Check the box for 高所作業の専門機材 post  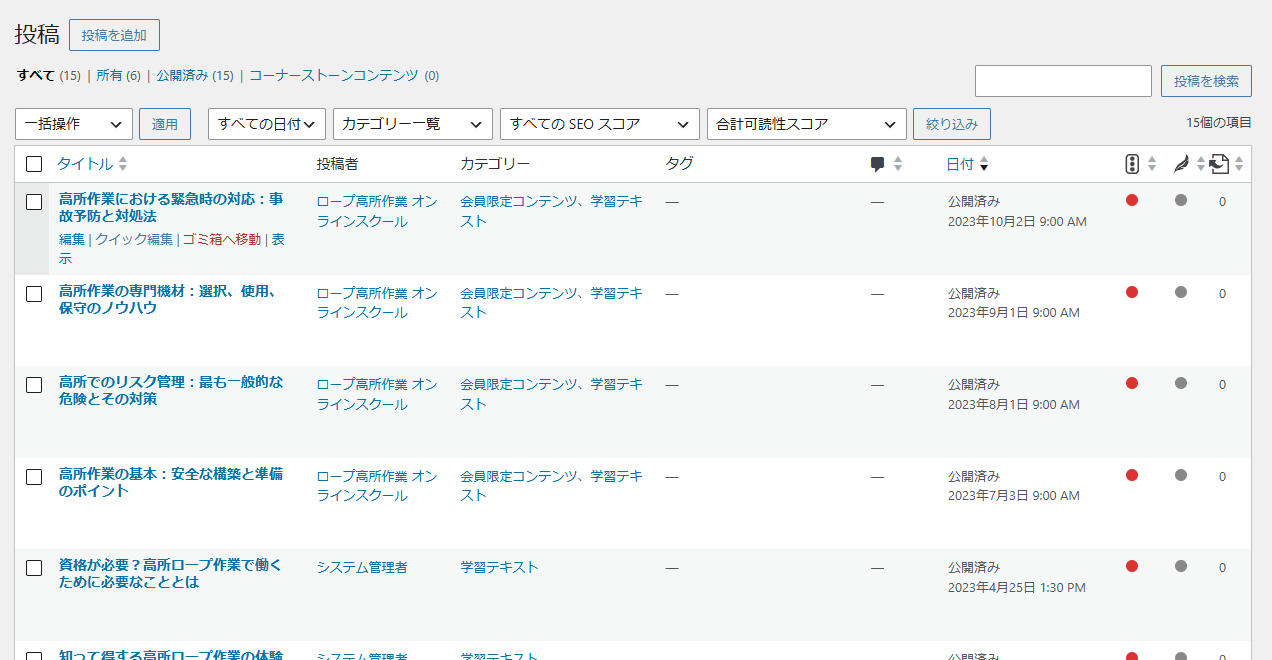click(34, 294)
